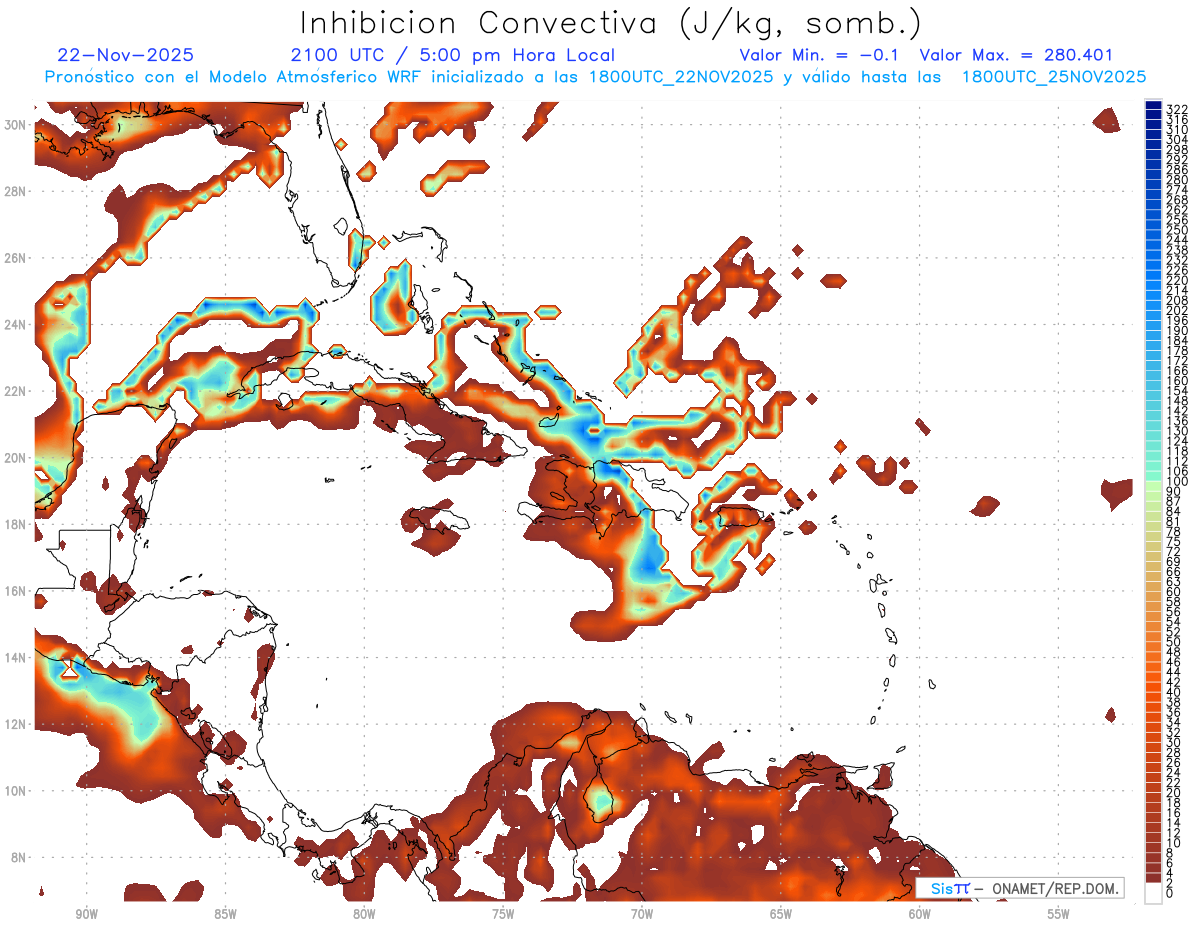Click the title 'Inhibicion Convectiva (J/kg, somb.)'

(x=610, y=23)
